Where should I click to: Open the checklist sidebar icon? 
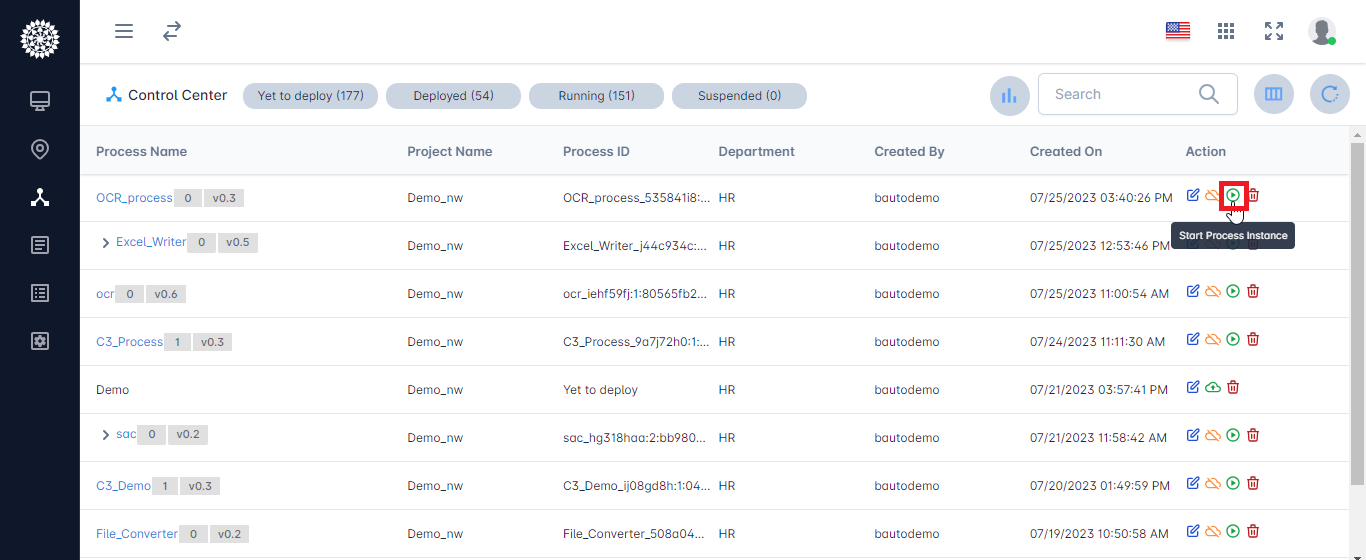(x=40, y=293)
